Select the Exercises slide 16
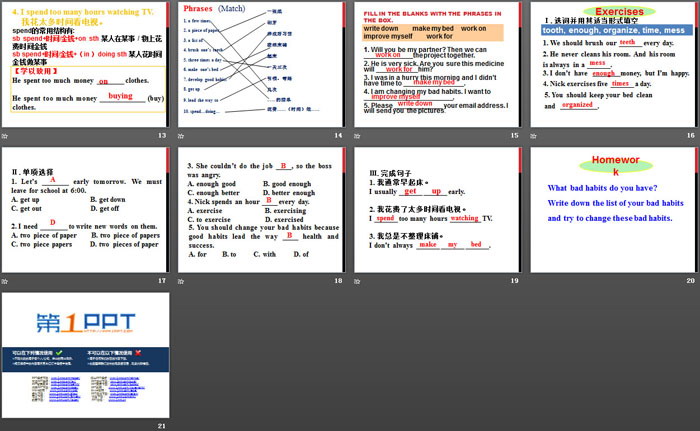 click(x=612, y=65)
